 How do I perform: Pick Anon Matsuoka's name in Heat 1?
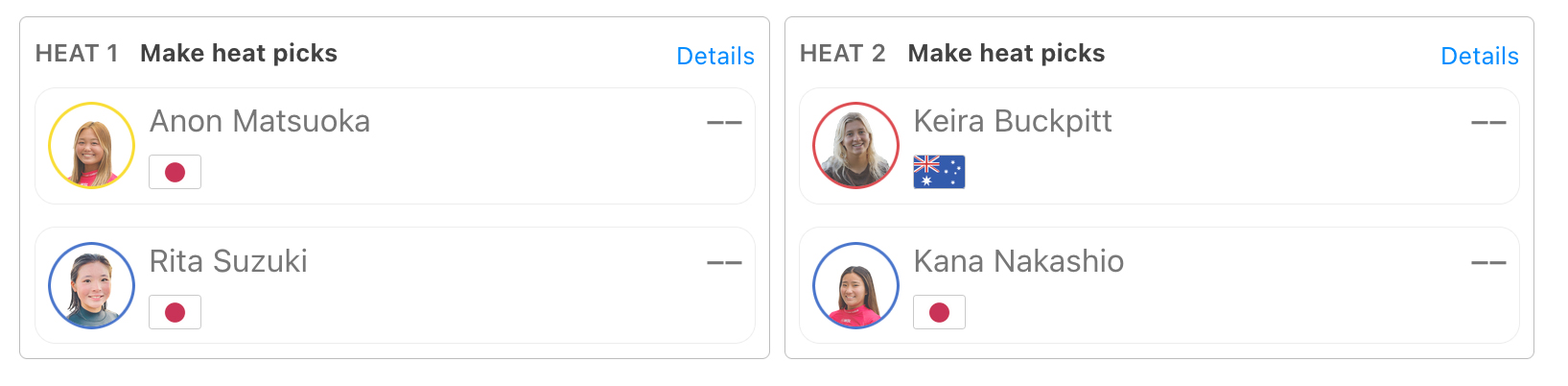[260, 121]
